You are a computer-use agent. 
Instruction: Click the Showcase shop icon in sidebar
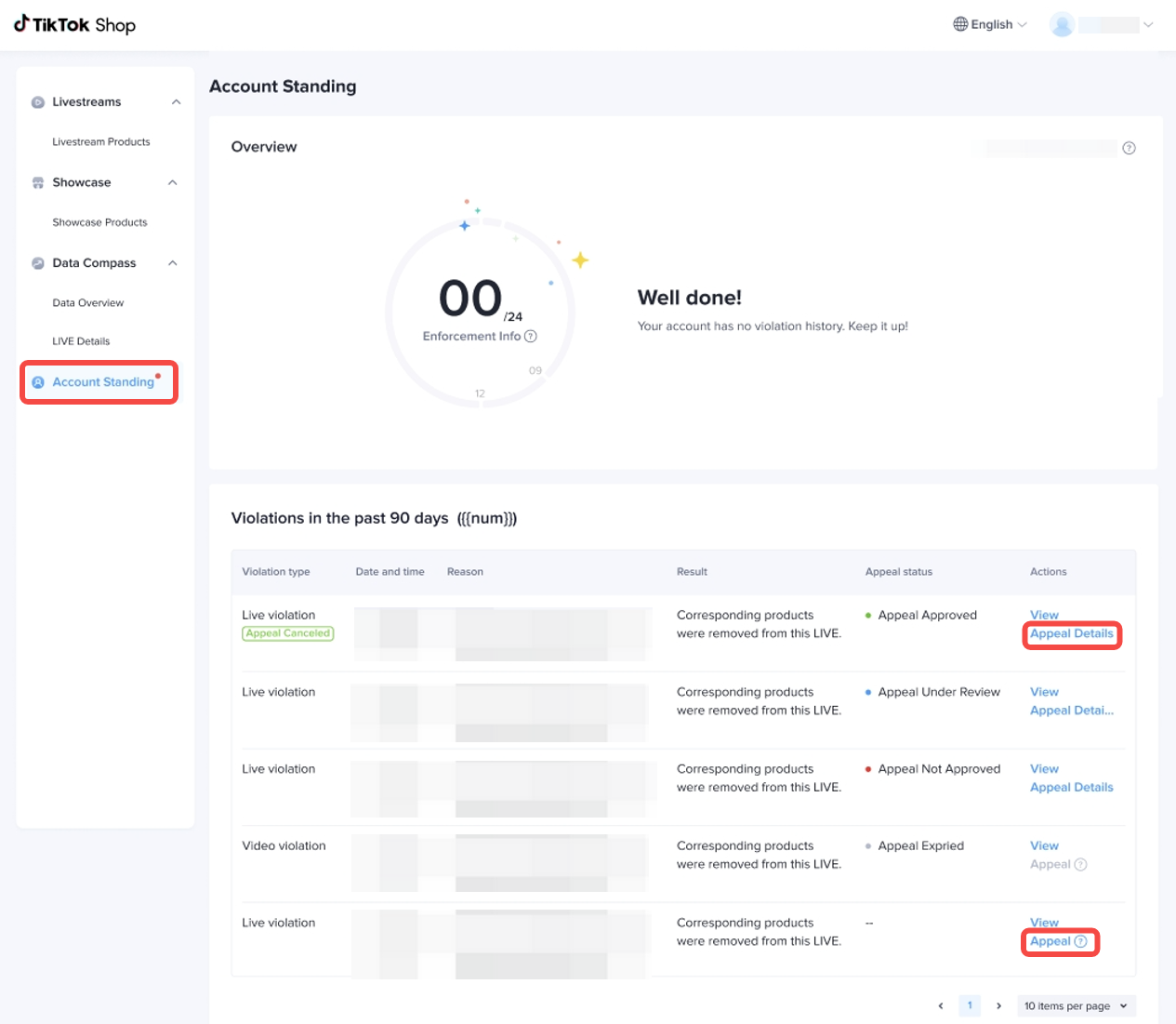click(x=38, y=183)
